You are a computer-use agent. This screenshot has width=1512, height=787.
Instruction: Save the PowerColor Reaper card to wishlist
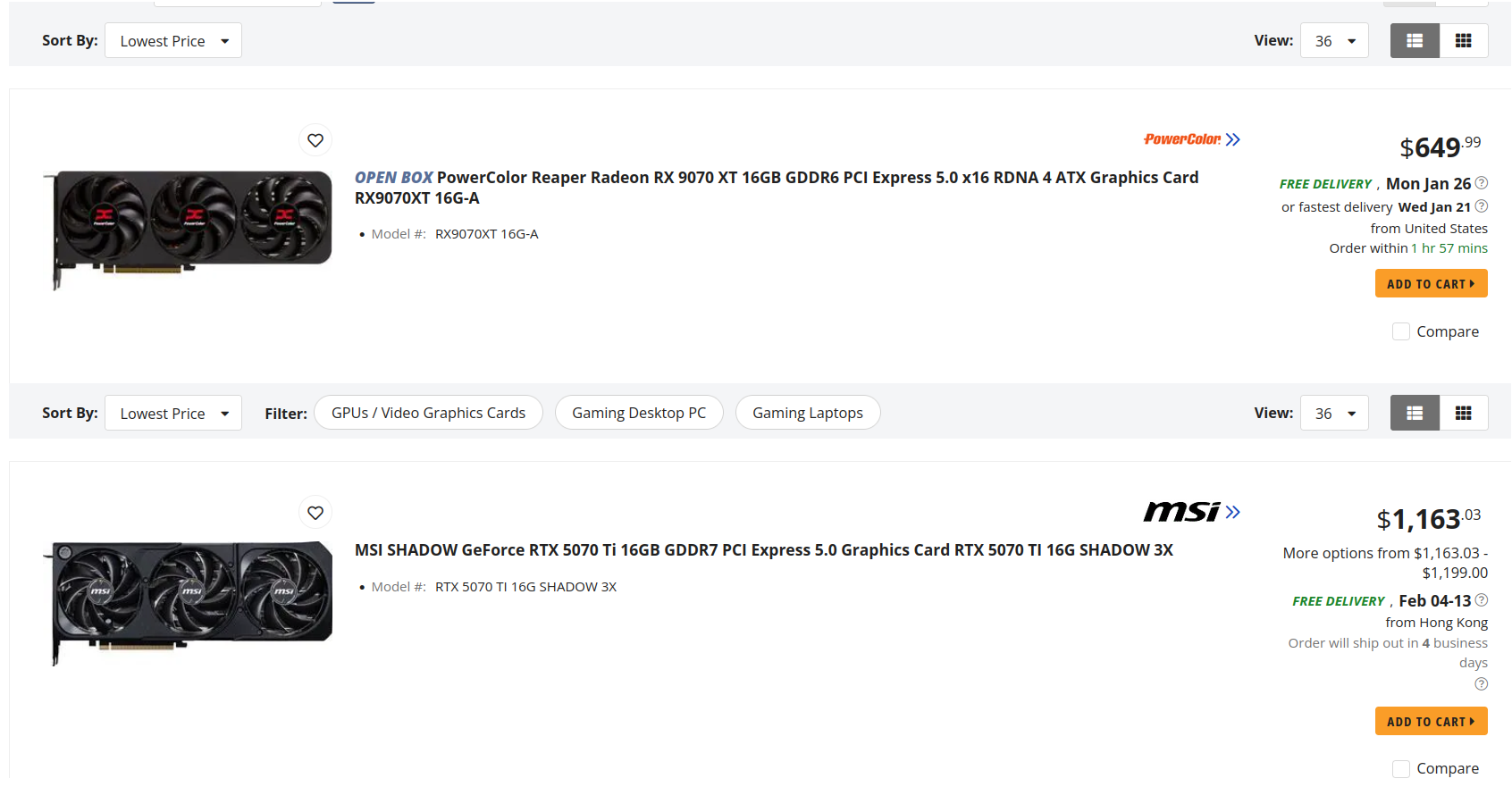click(x=315, y=140)
